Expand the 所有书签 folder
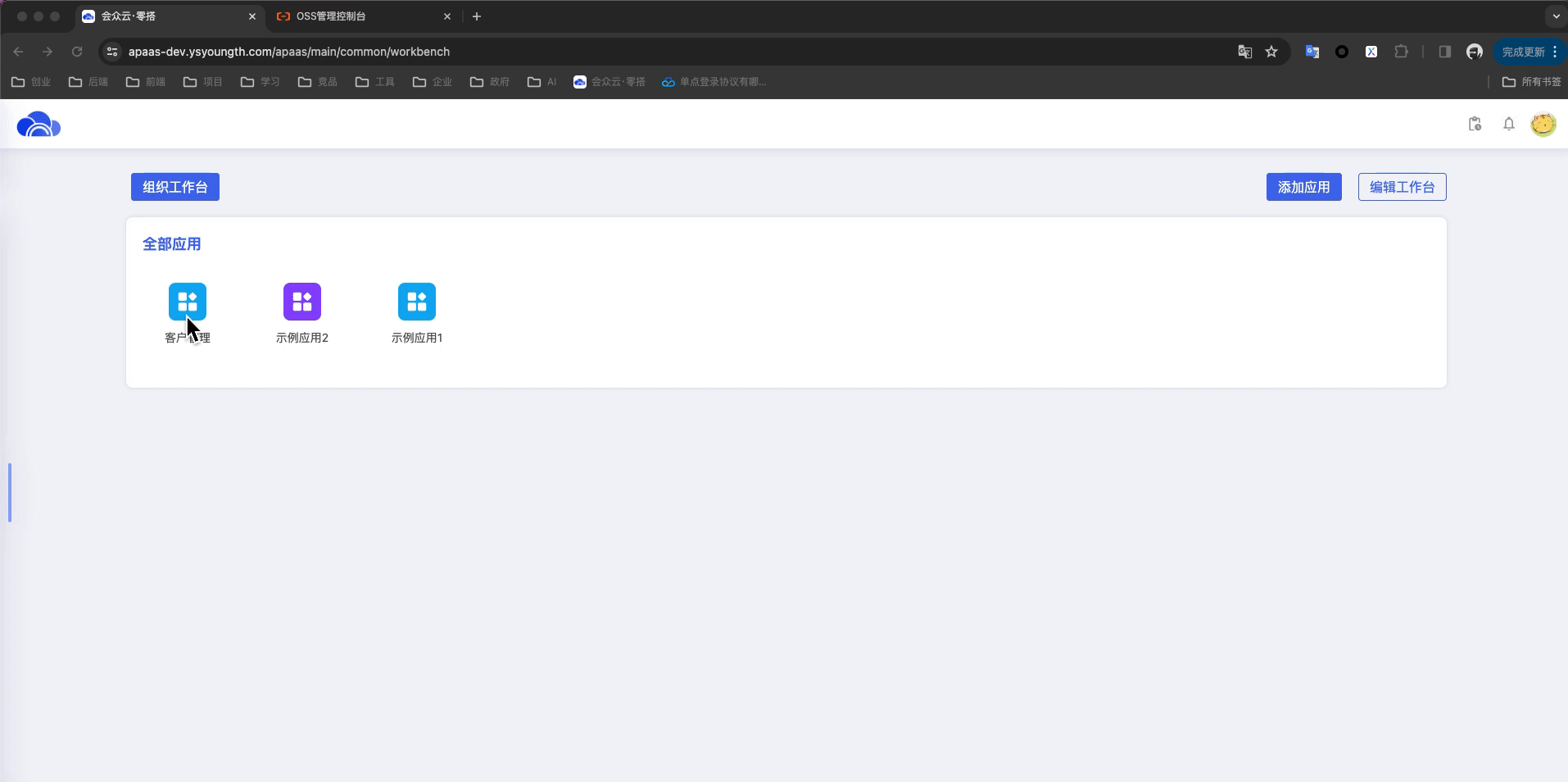Image resolution: width=1568 pixels, height=782 pixels. tap(1531, 82)
